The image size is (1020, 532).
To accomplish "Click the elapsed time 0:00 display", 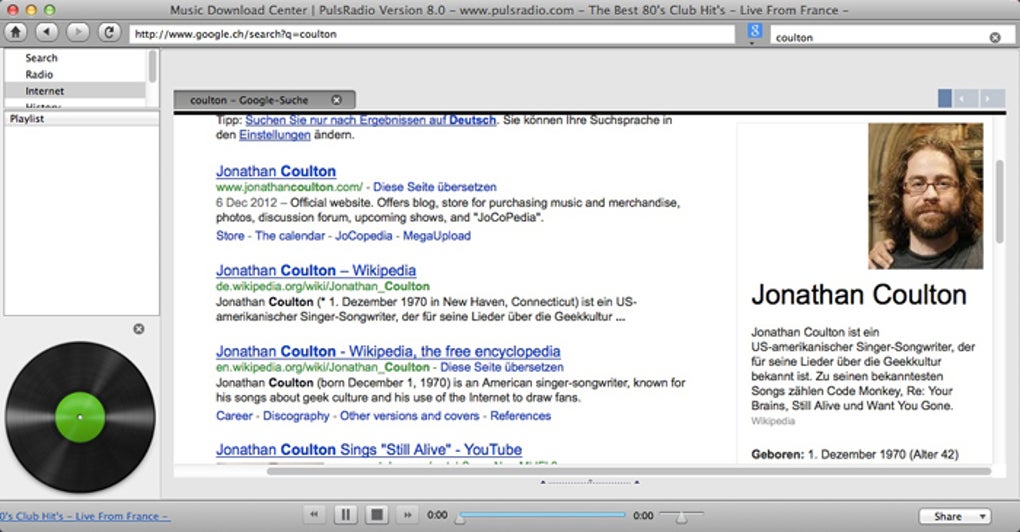I will click(437, 515).
